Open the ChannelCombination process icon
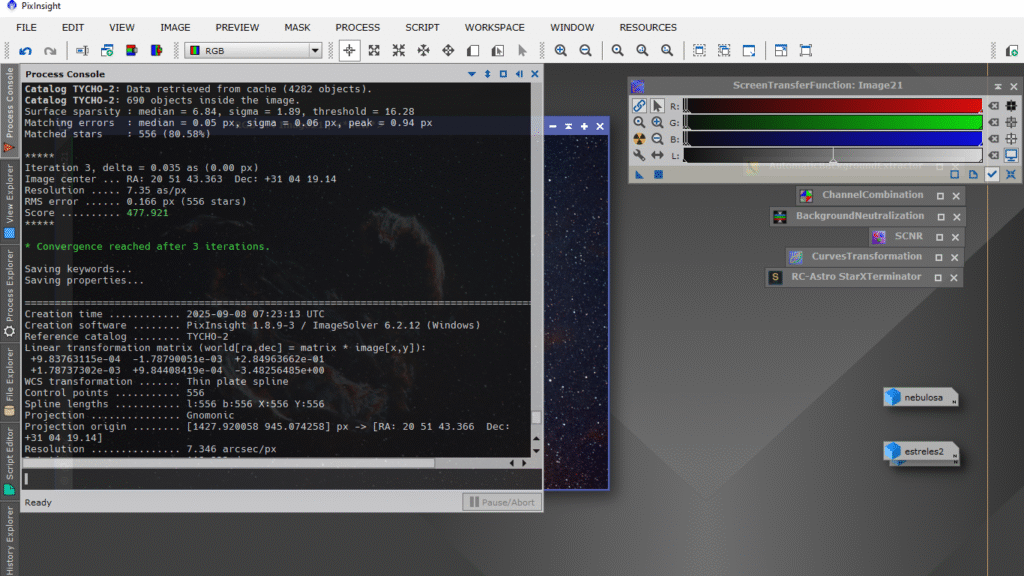 [806, 196]
